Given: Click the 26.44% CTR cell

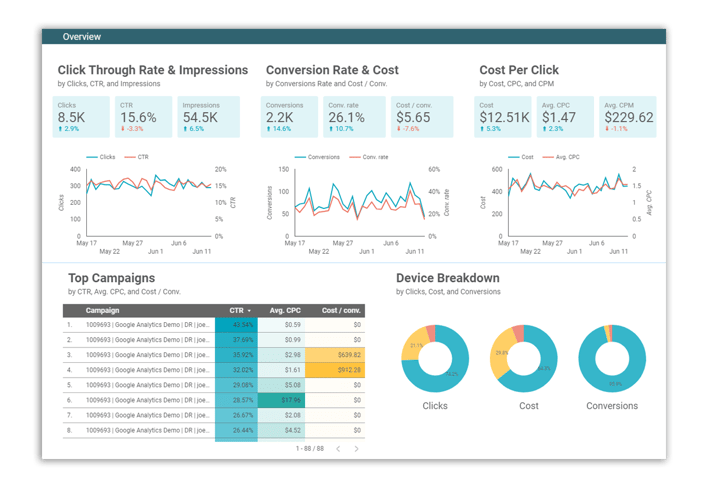Looking at the screenshot, I should coord(236,431).
